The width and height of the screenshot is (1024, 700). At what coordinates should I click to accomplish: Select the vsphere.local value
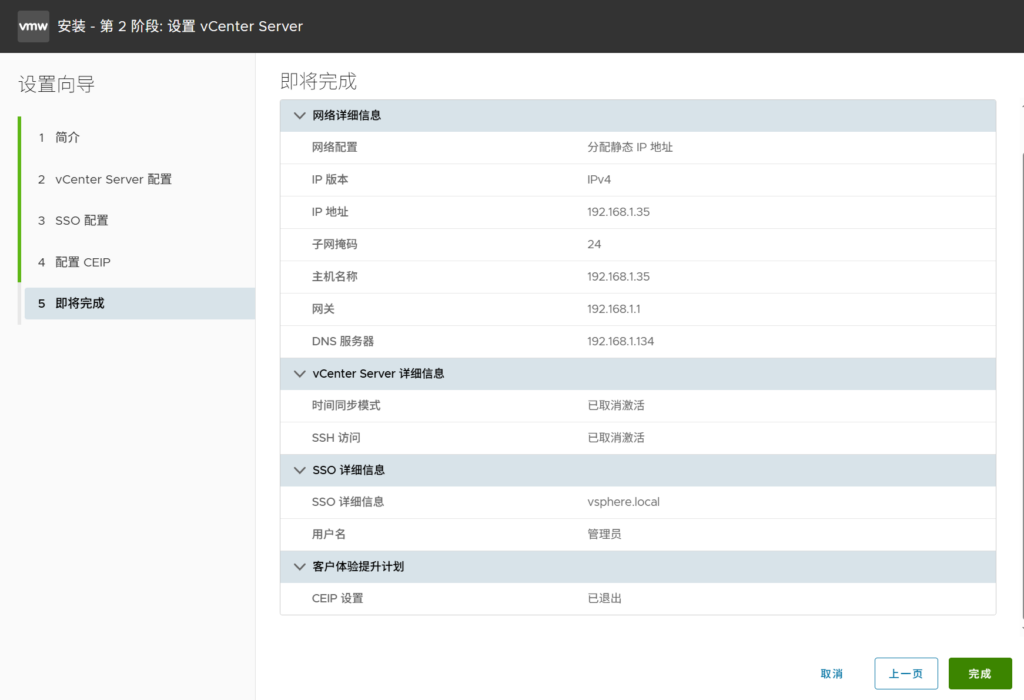(x=623, y=502)
